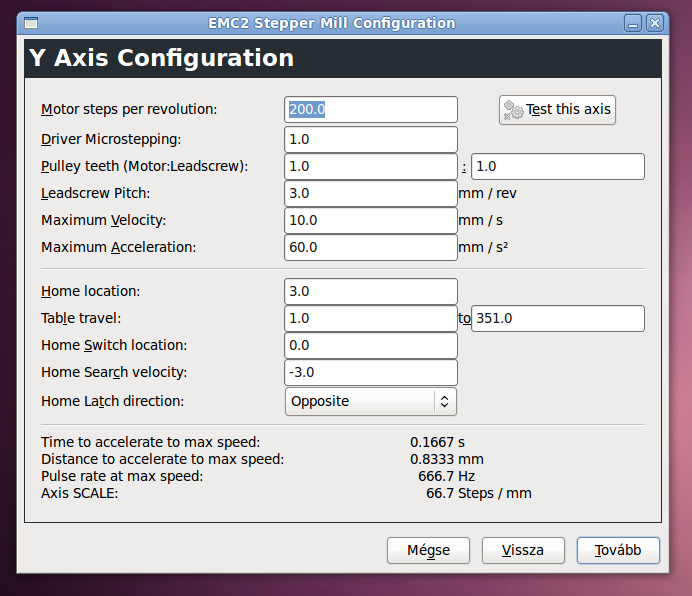Focus the Motor steps per revolution field
This screenshot has height=596, width=692.
371,110
